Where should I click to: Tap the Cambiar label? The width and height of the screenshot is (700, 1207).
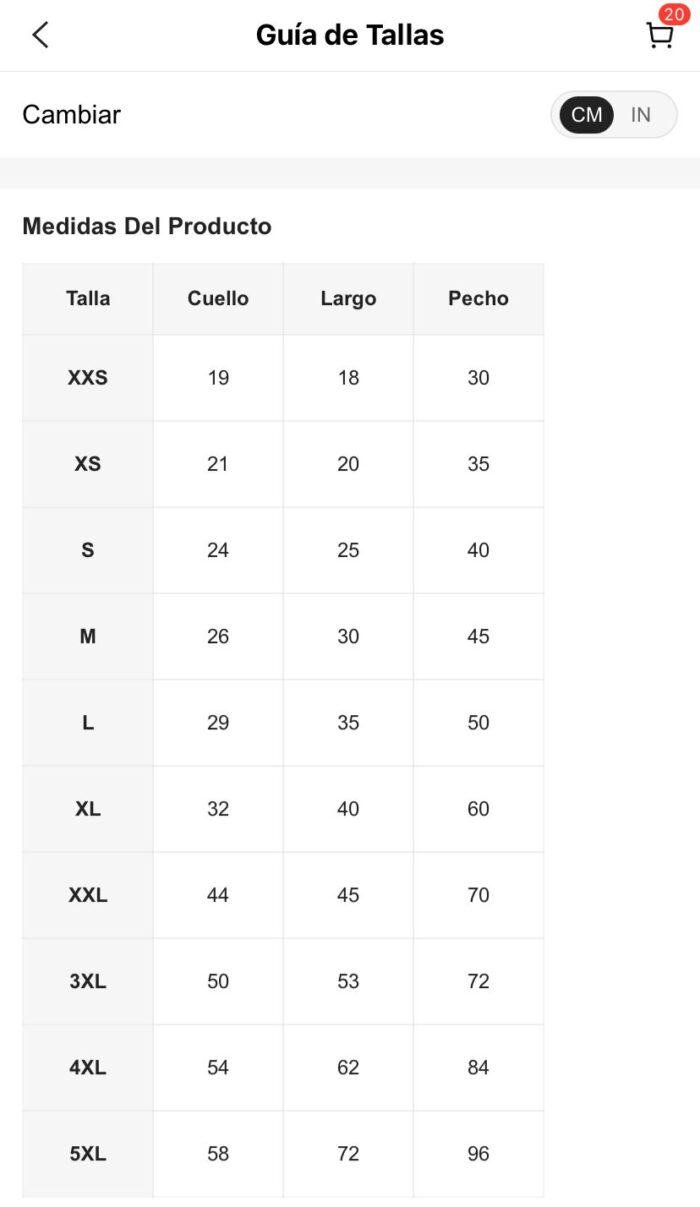coord(72,115)
